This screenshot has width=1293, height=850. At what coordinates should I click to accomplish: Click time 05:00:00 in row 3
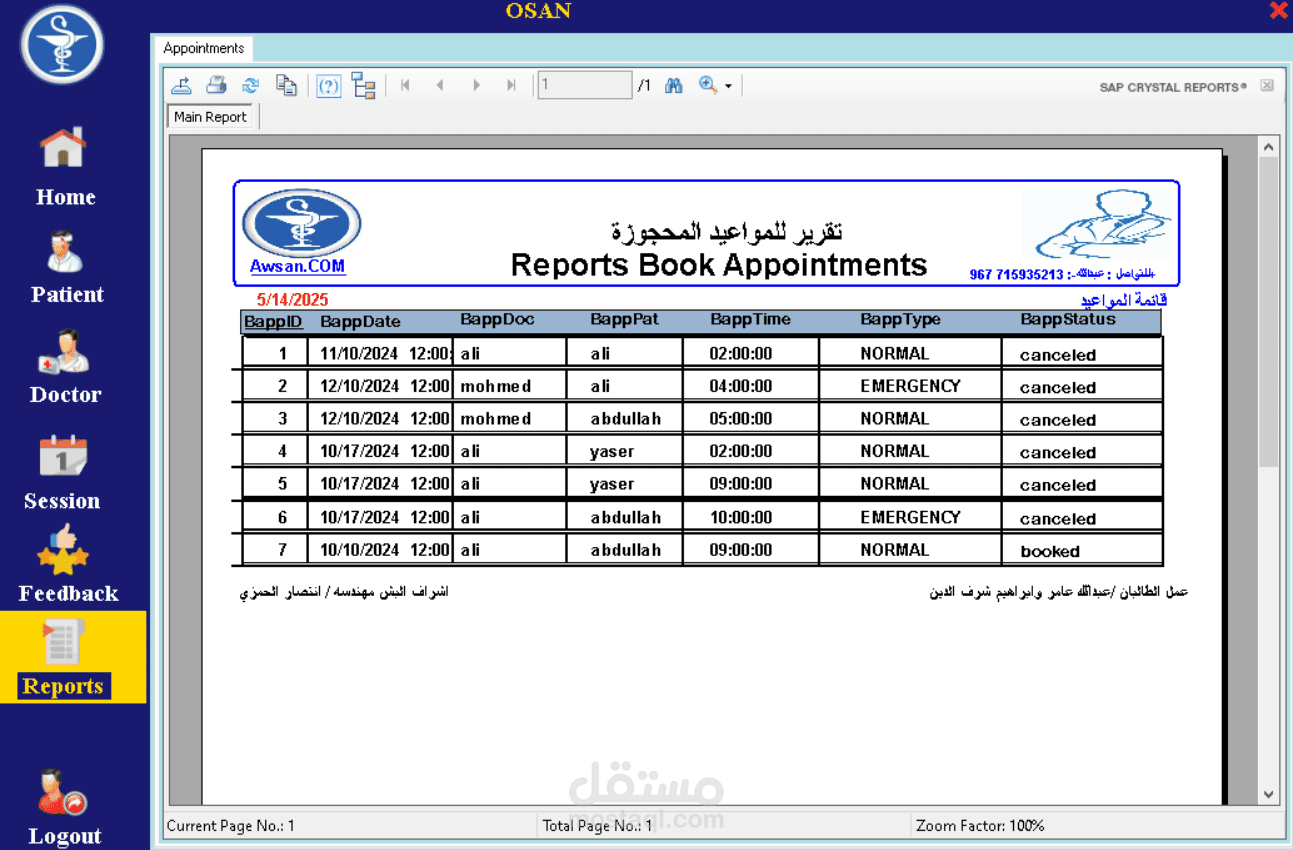point(741,419)
